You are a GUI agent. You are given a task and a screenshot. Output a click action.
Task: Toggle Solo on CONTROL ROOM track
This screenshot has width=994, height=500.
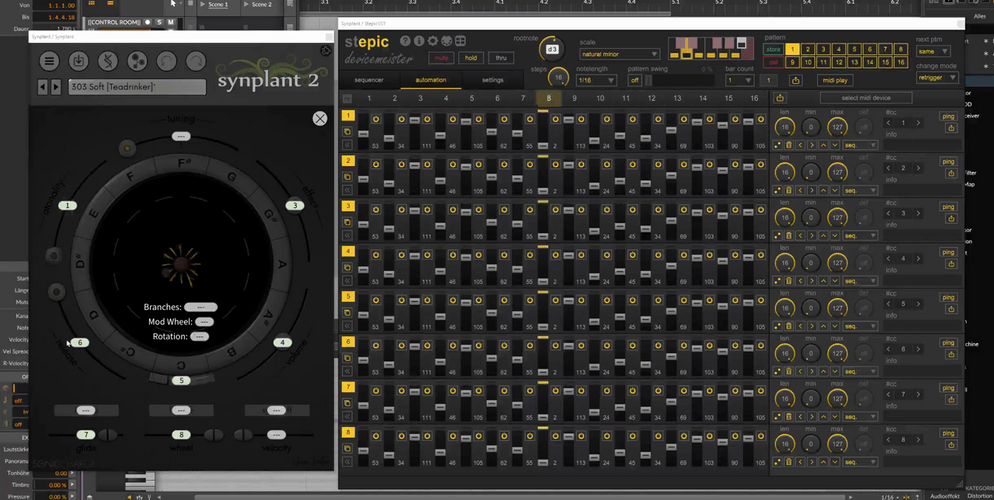pos(159,22)
